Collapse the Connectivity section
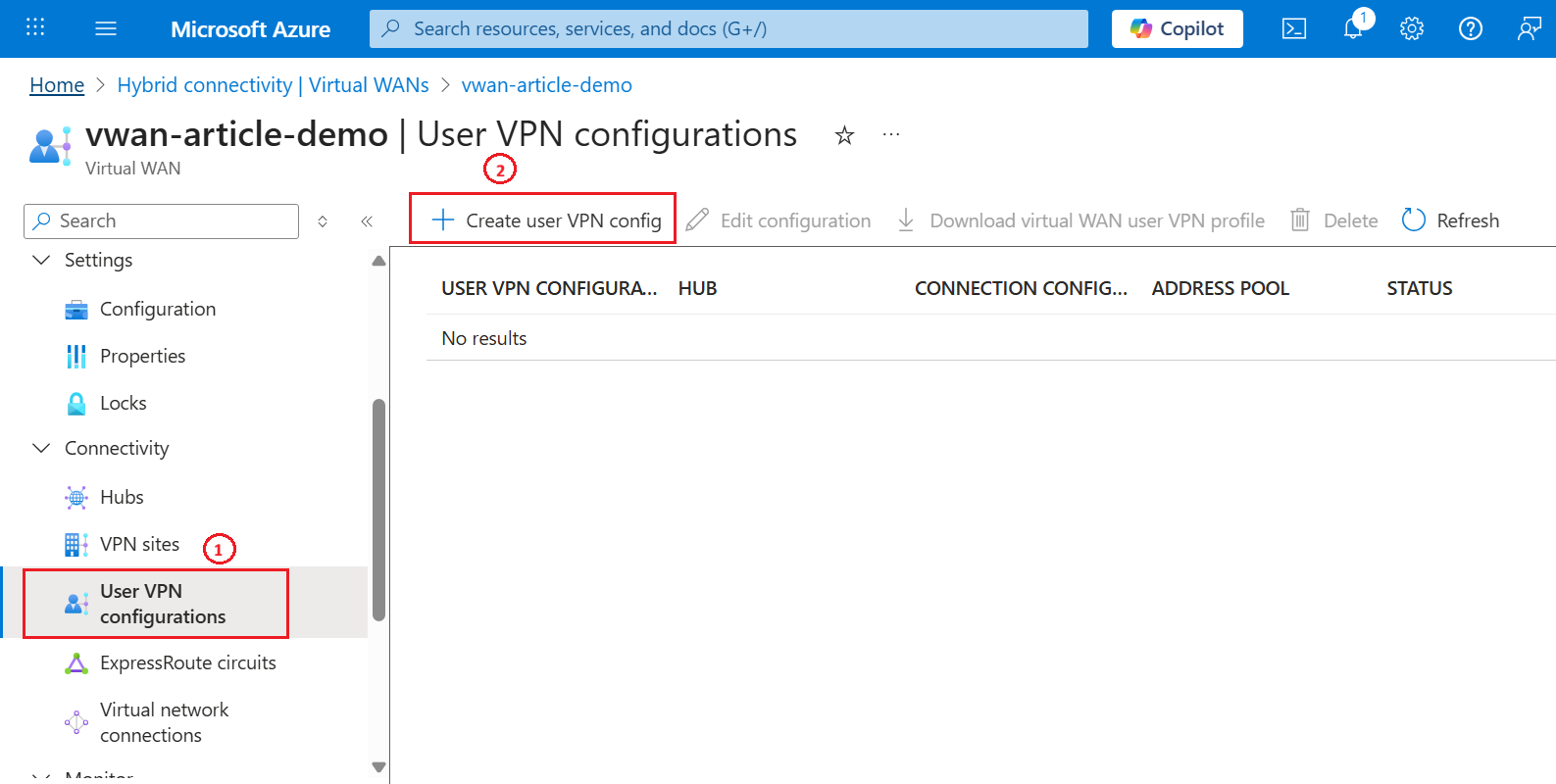Viewport: 1556px width, 784px height. 41,448
